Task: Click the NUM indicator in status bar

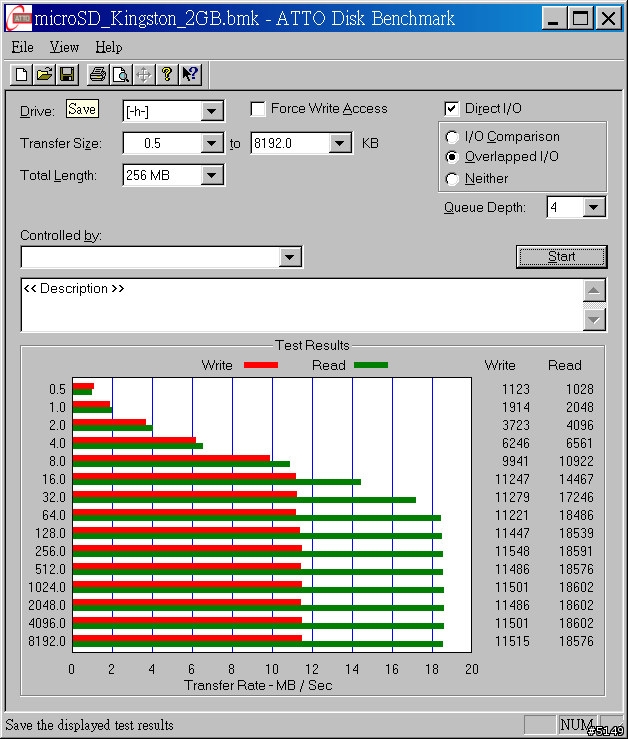Action: 576,724
